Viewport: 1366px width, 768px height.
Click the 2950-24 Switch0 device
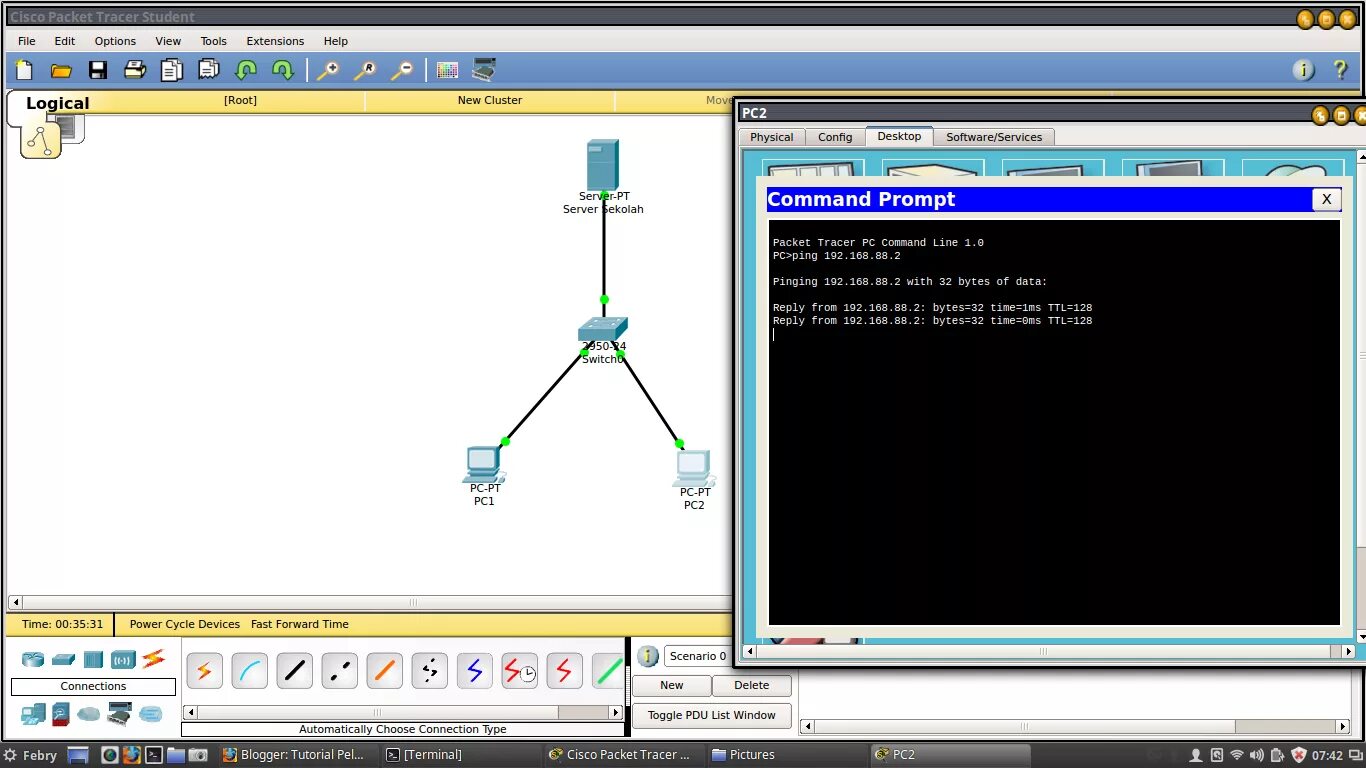tap(603, 330)
